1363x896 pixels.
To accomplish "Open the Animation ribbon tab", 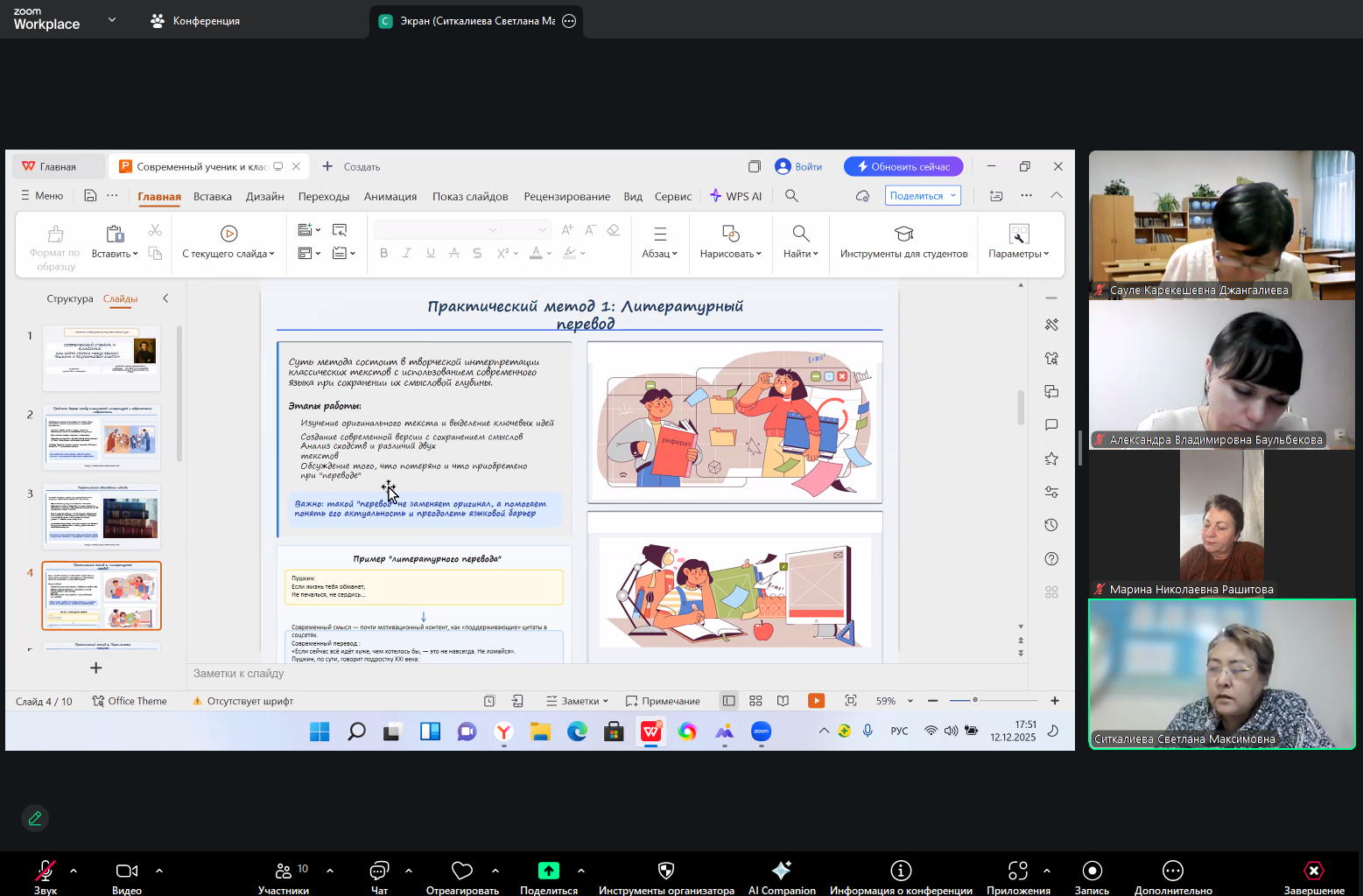I will click(x=390, y=197).
